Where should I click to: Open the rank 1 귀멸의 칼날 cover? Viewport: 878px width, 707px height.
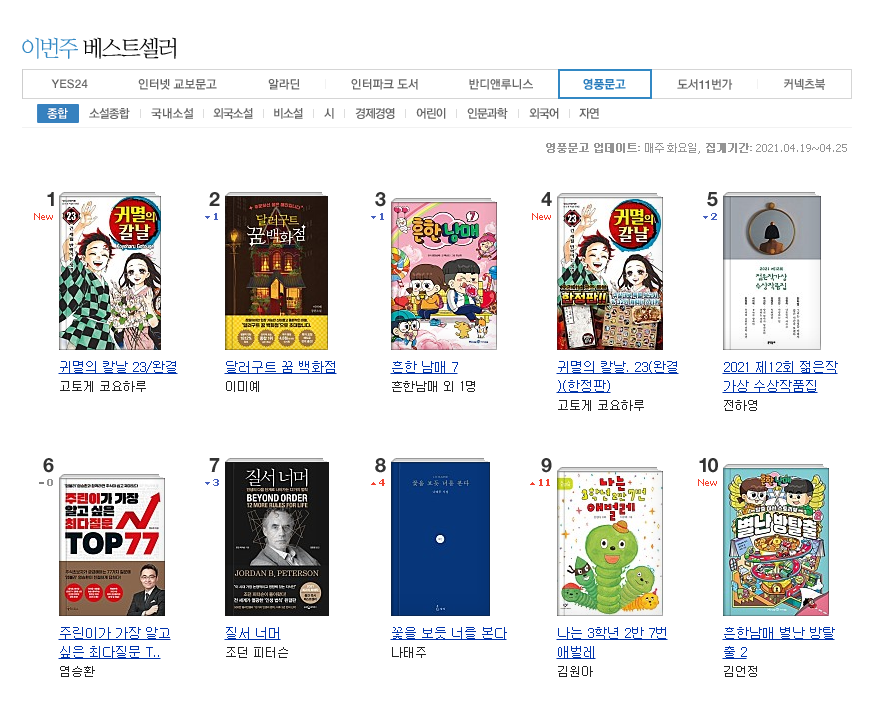coord(110,271)
